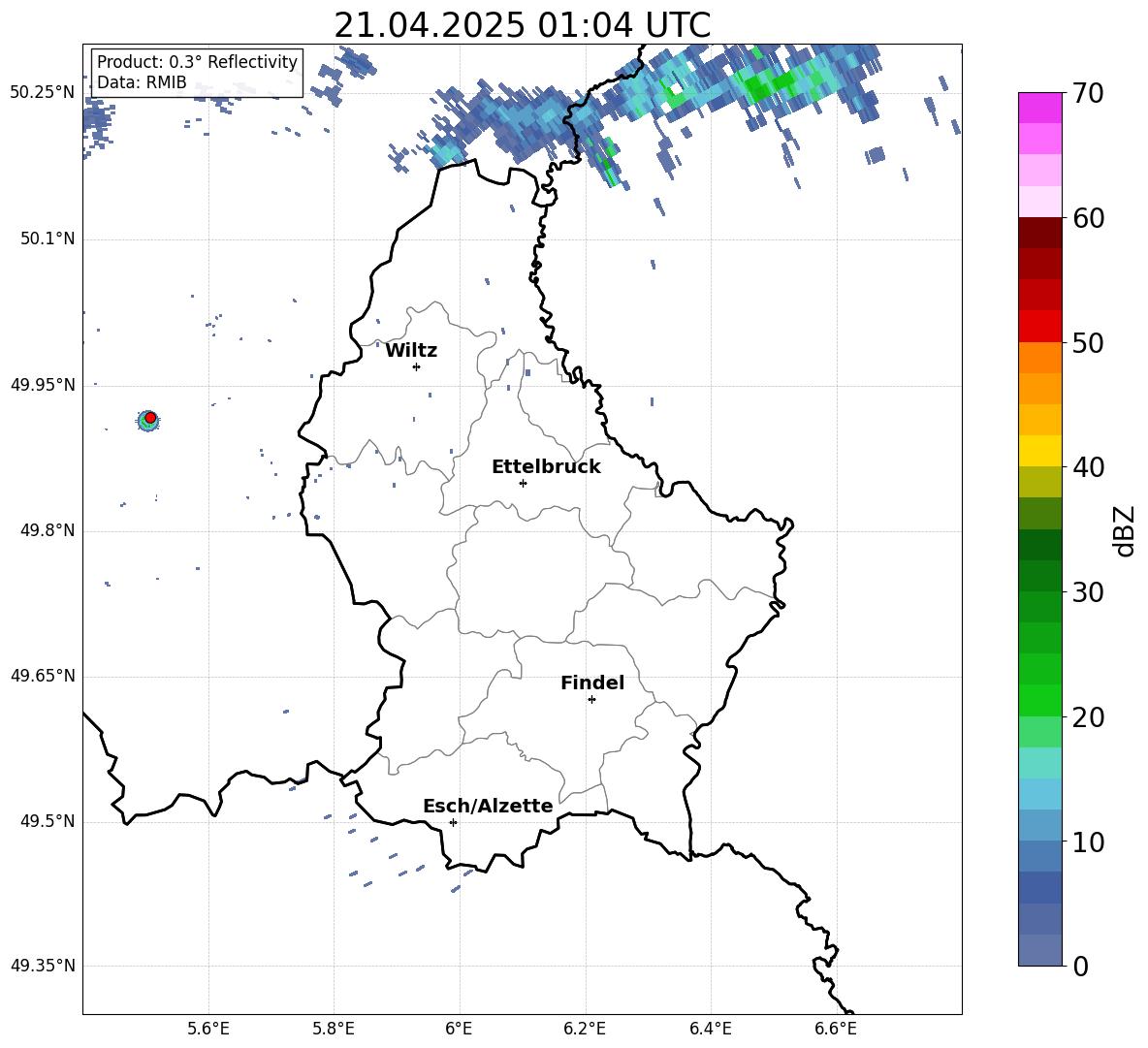Click the cross marker below Findel
This screenshot has width=1148, height=1048.
[x=591, y=700]
